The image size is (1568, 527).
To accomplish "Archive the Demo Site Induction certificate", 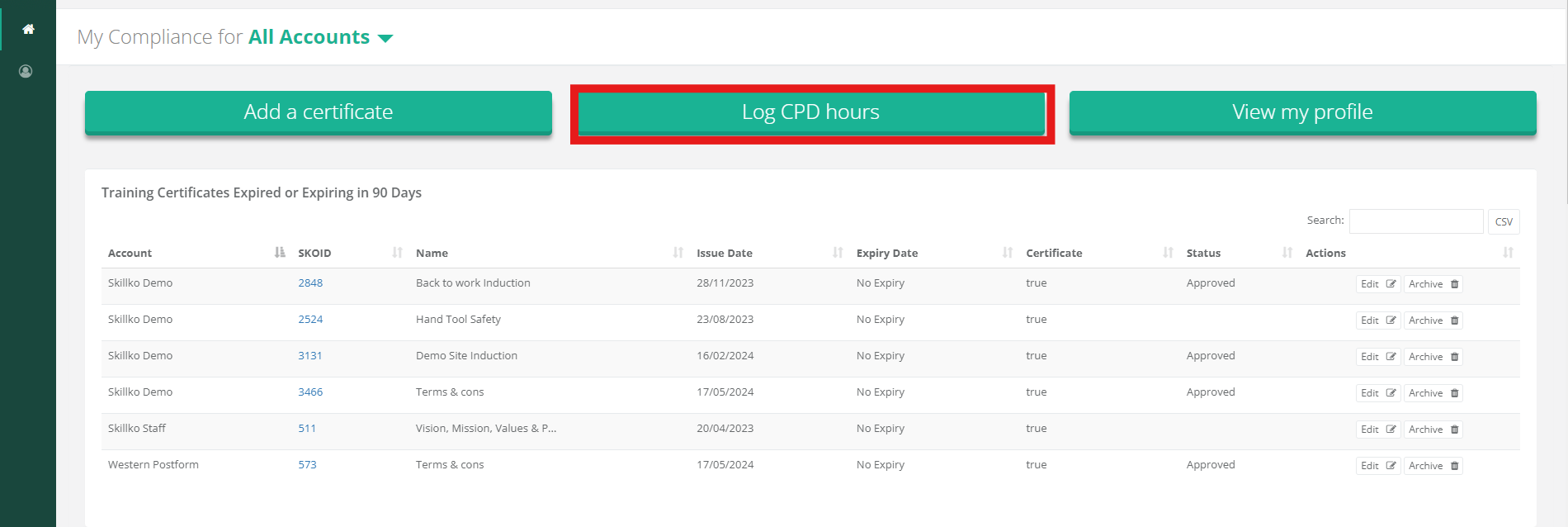I will click(1433, 357).
